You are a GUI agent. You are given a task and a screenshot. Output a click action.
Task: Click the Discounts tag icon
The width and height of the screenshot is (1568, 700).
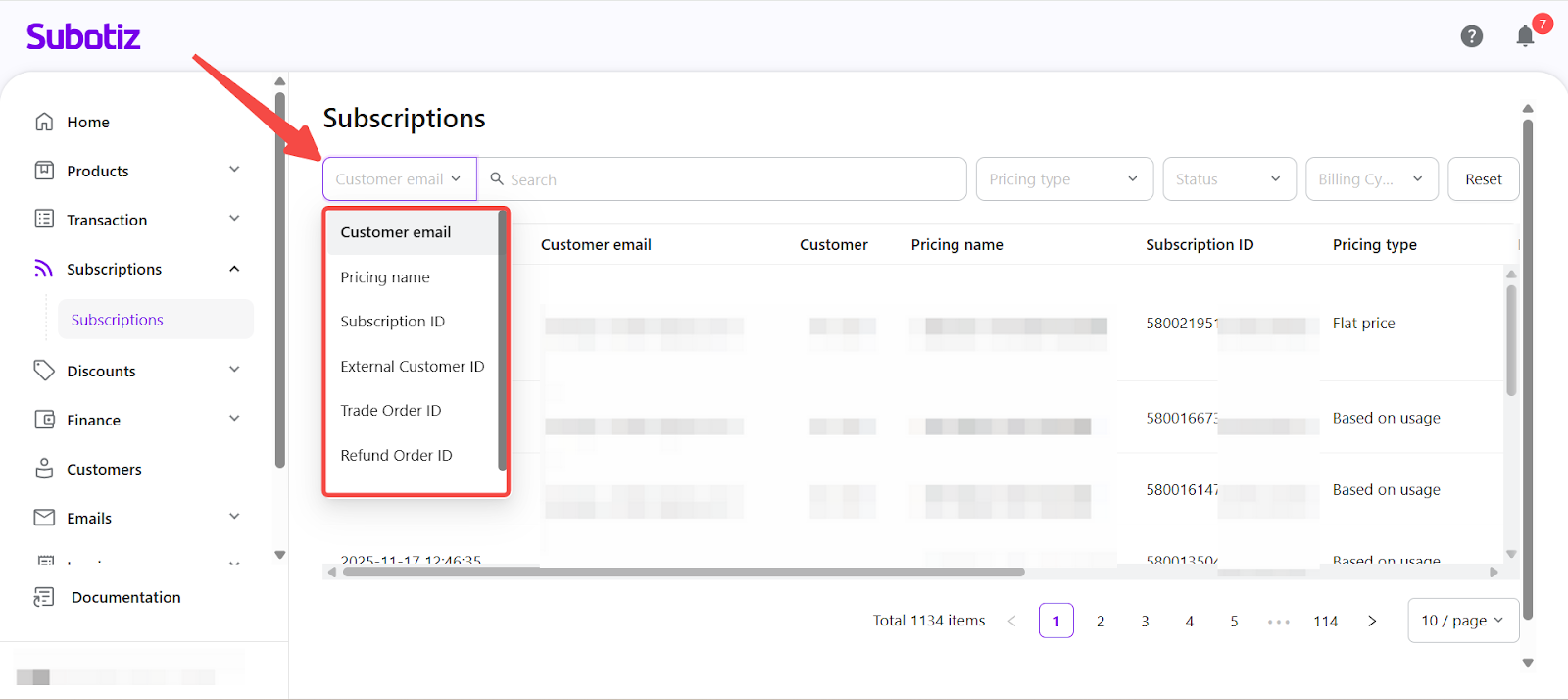[44, 371]
